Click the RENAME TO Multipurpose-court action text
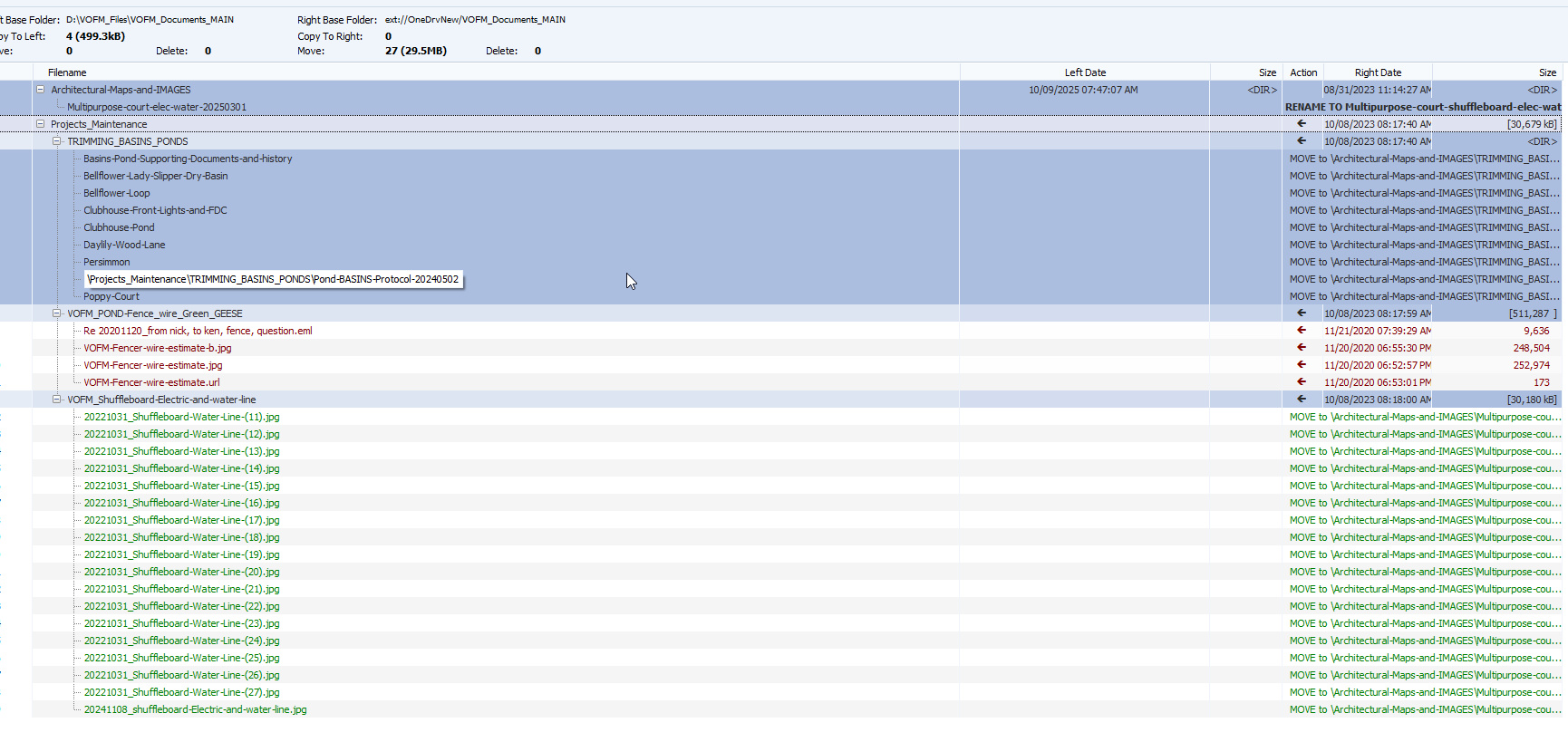The height and width of the screenshot is (742, 1568). (1422, 107)
